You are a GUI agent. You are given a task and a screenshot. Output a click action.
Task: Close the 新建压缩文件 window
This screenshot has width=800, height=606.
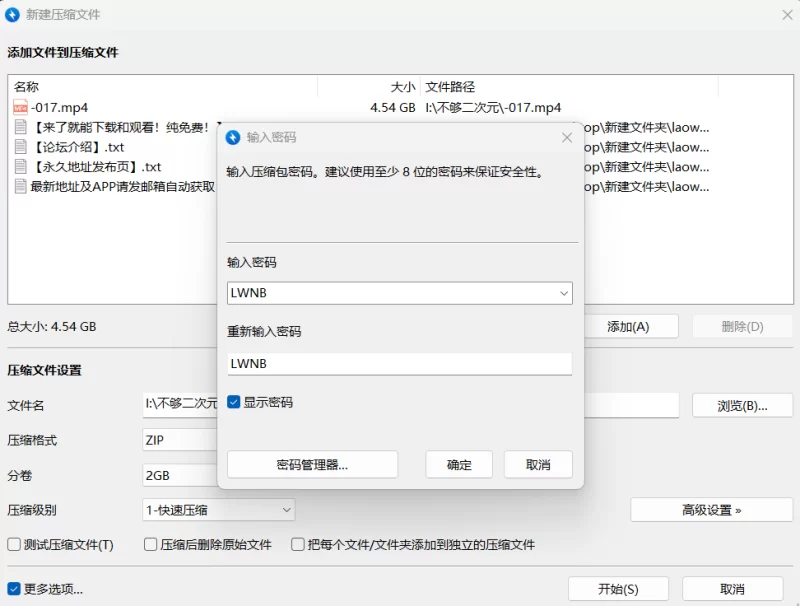coord(787,15)
